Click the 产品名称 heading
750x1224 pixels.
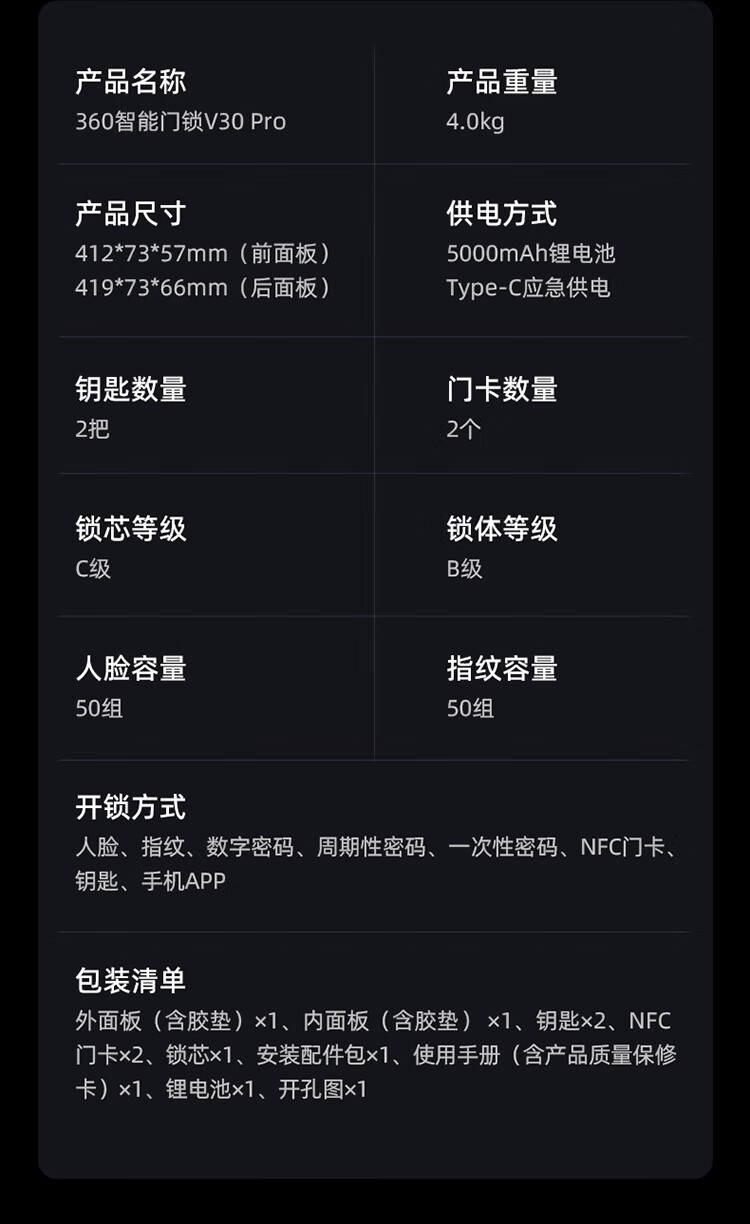[130, 82]
